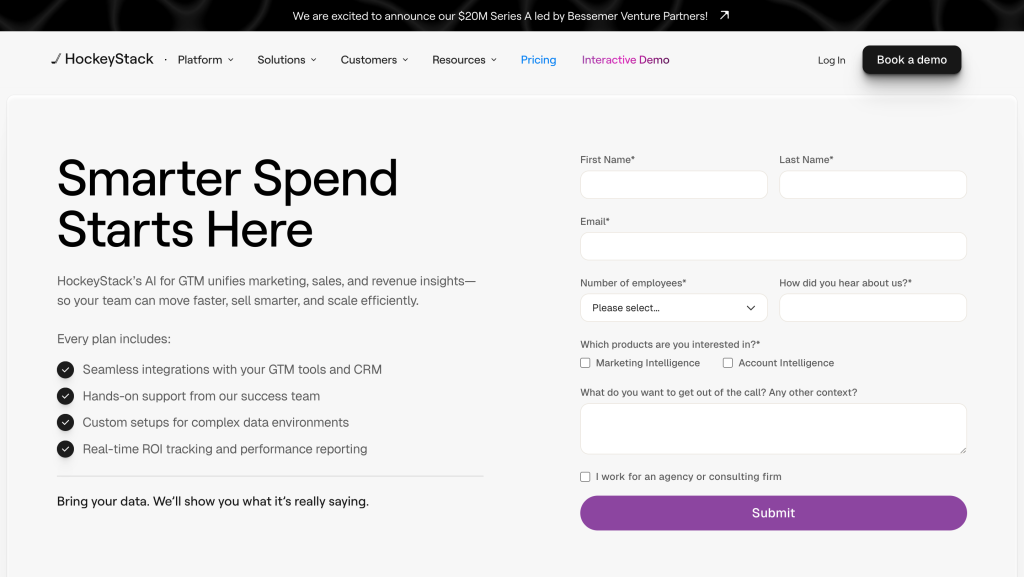The width and height of the screenshot is (1024, 577).
Task: Click the call context text area
Action: pyautogui.click(x=773, y=428)
